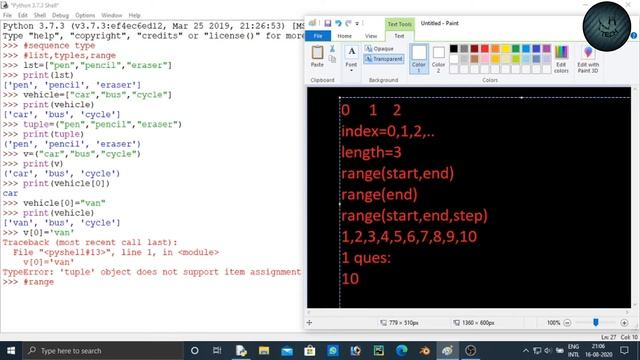640x360 pixels.
Task: Select the Text tab in Paint
Action: pyautogui.click(x=399, y=36)
